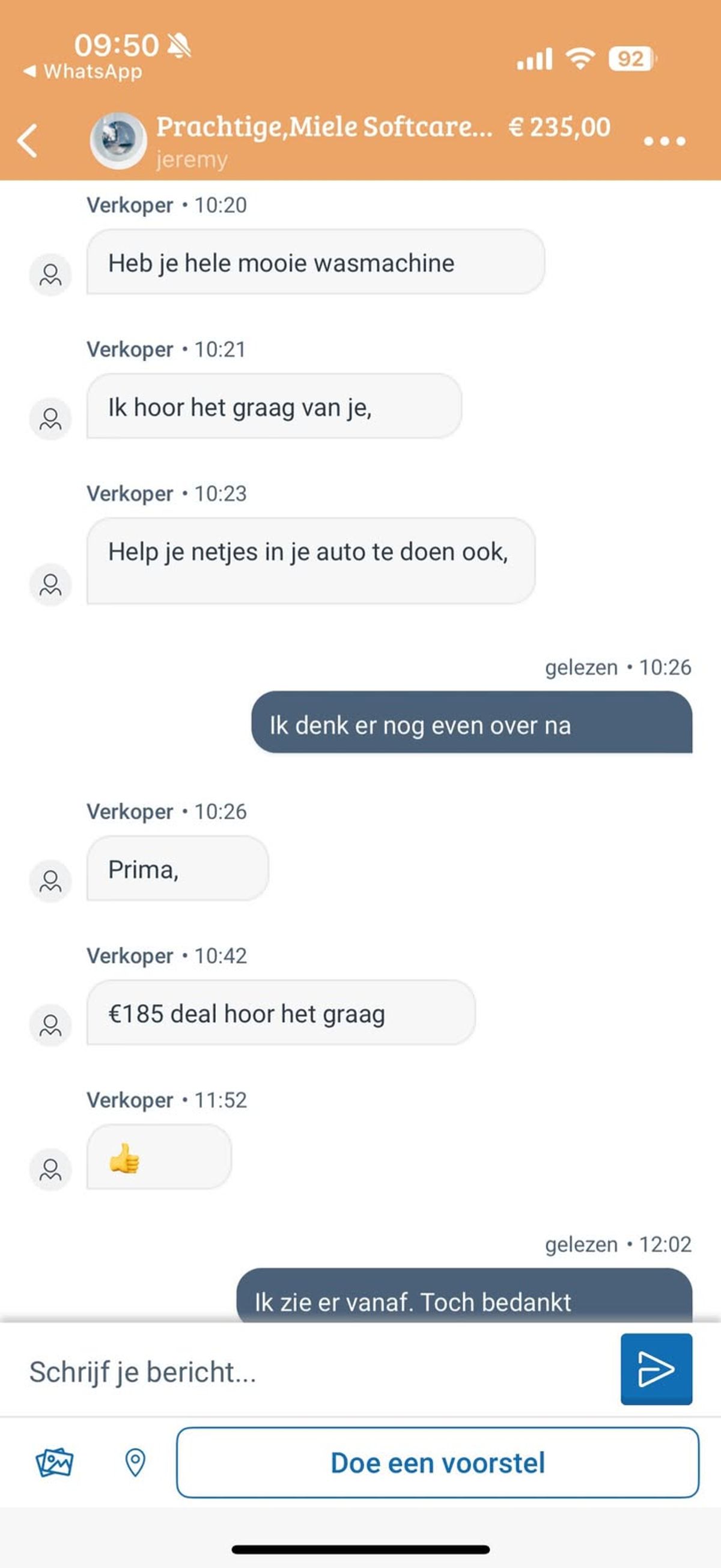Focus the 'Schrijf je bericht...' input field

click(317, 1372)
